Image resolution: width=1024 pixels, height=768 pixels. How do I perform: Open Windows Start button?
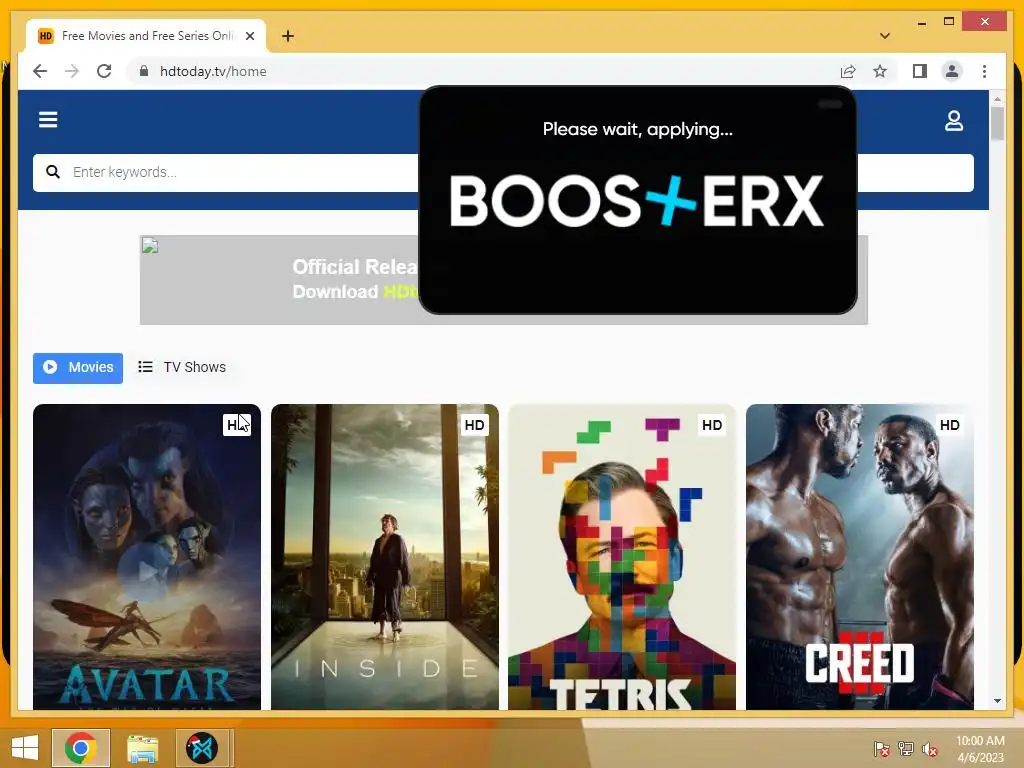pos(25,748)
